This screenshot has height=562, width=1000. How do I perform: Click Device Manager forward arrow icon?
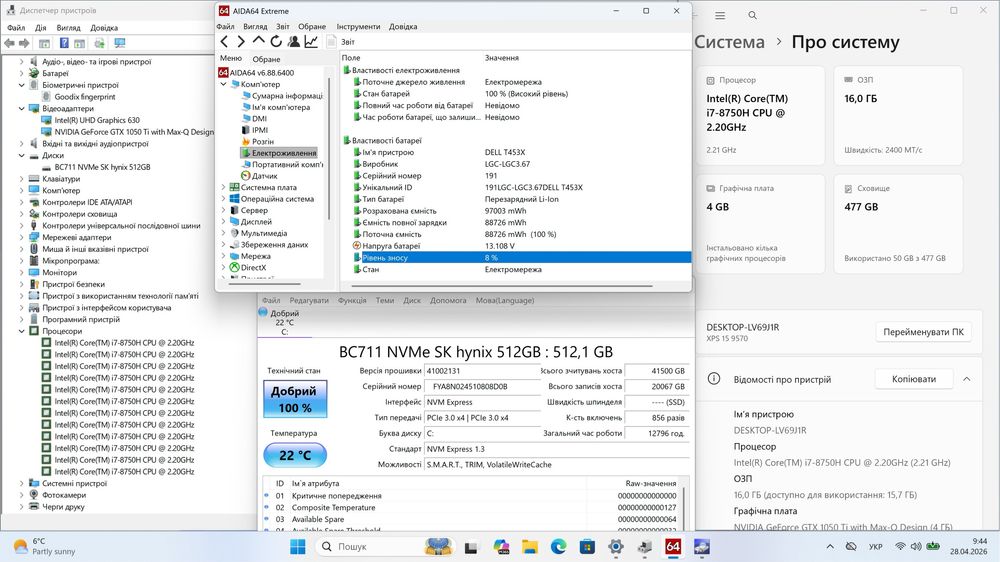click(24, 43)
